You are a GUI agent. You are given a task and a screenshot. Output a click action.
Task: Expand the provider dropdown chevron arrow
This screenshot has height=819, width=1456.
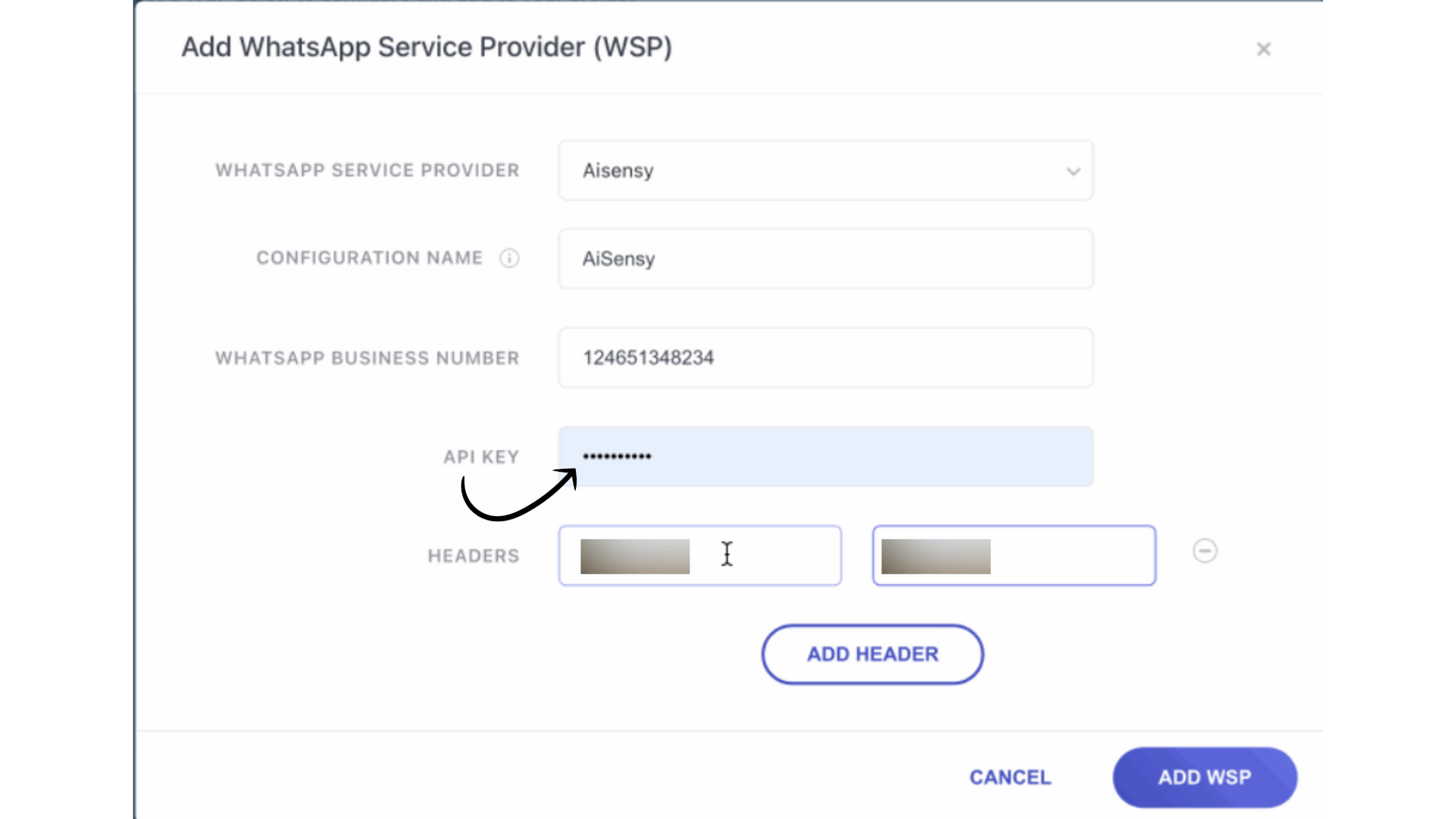[x=1073, y=172]
